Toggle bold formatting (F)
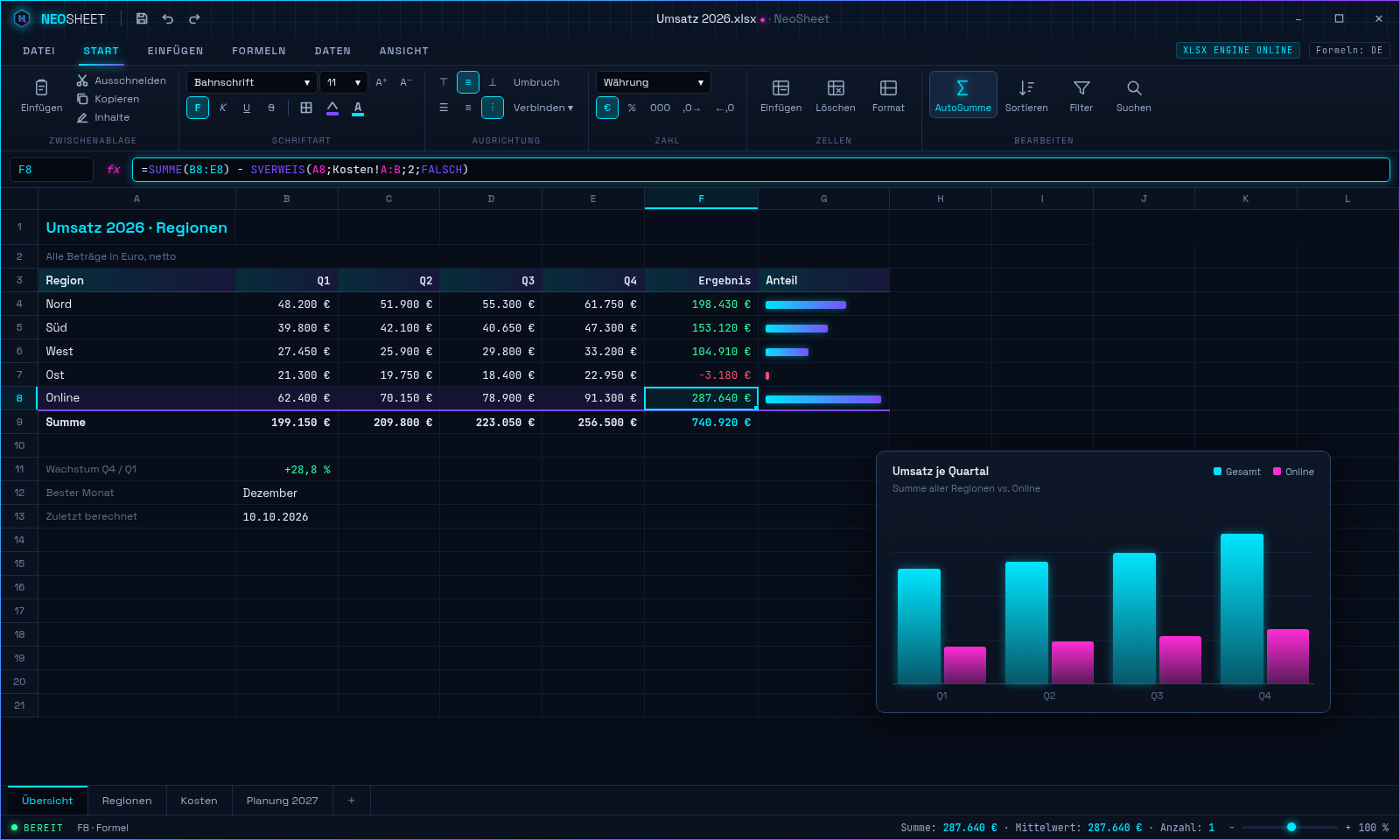The height and width of the screenshot is (840, 1400). [x=198, y=108]
